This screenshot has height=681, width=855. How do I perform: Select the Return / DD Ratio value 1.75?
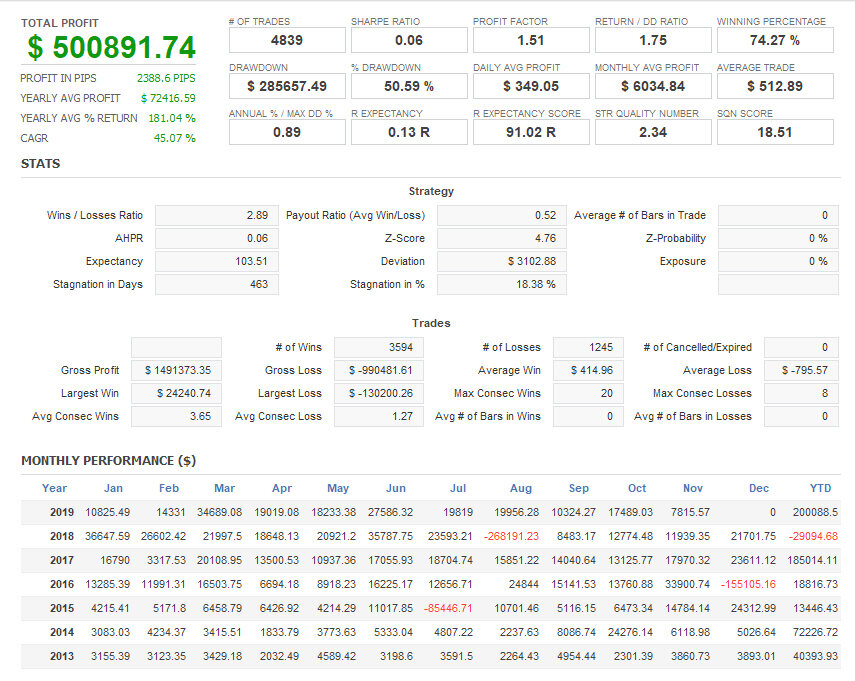[653, 40]
